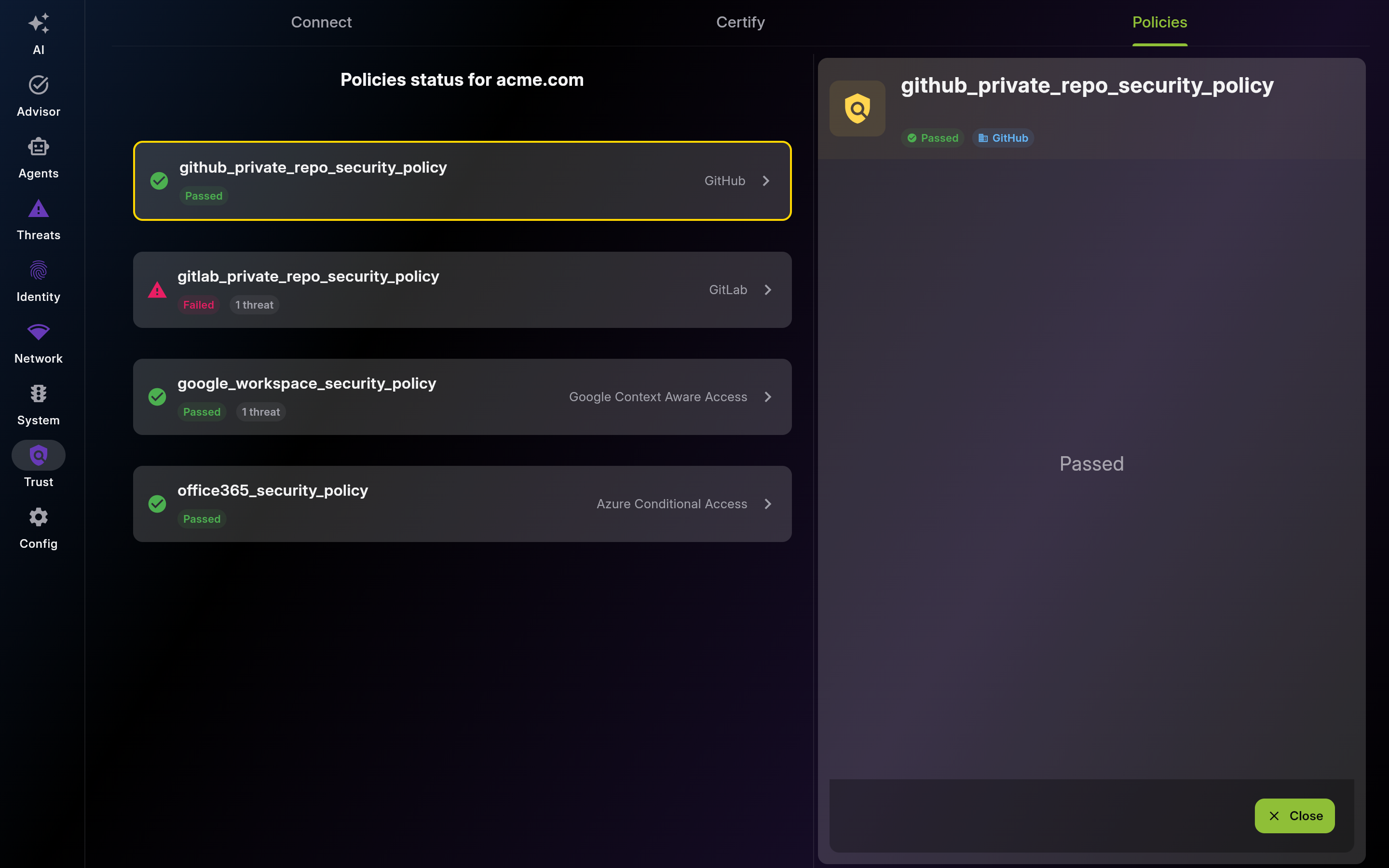Open the Threats warning triangle icon
Viewport: 1389px width, 868px height.
(39, 208)
